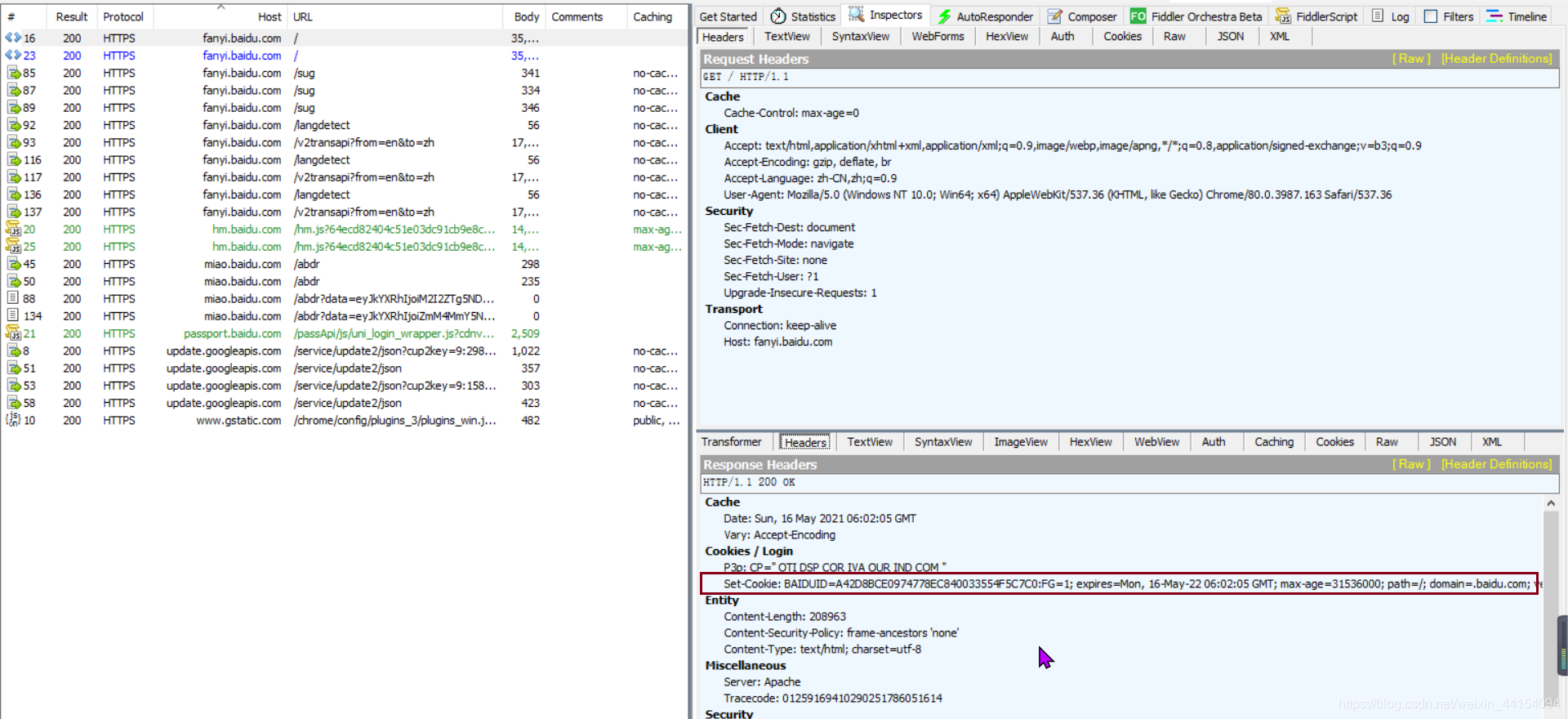Click Raw link in Response Headers bar
Viewport: 1568px width, 719px height.
click(x=1411, y=464)
